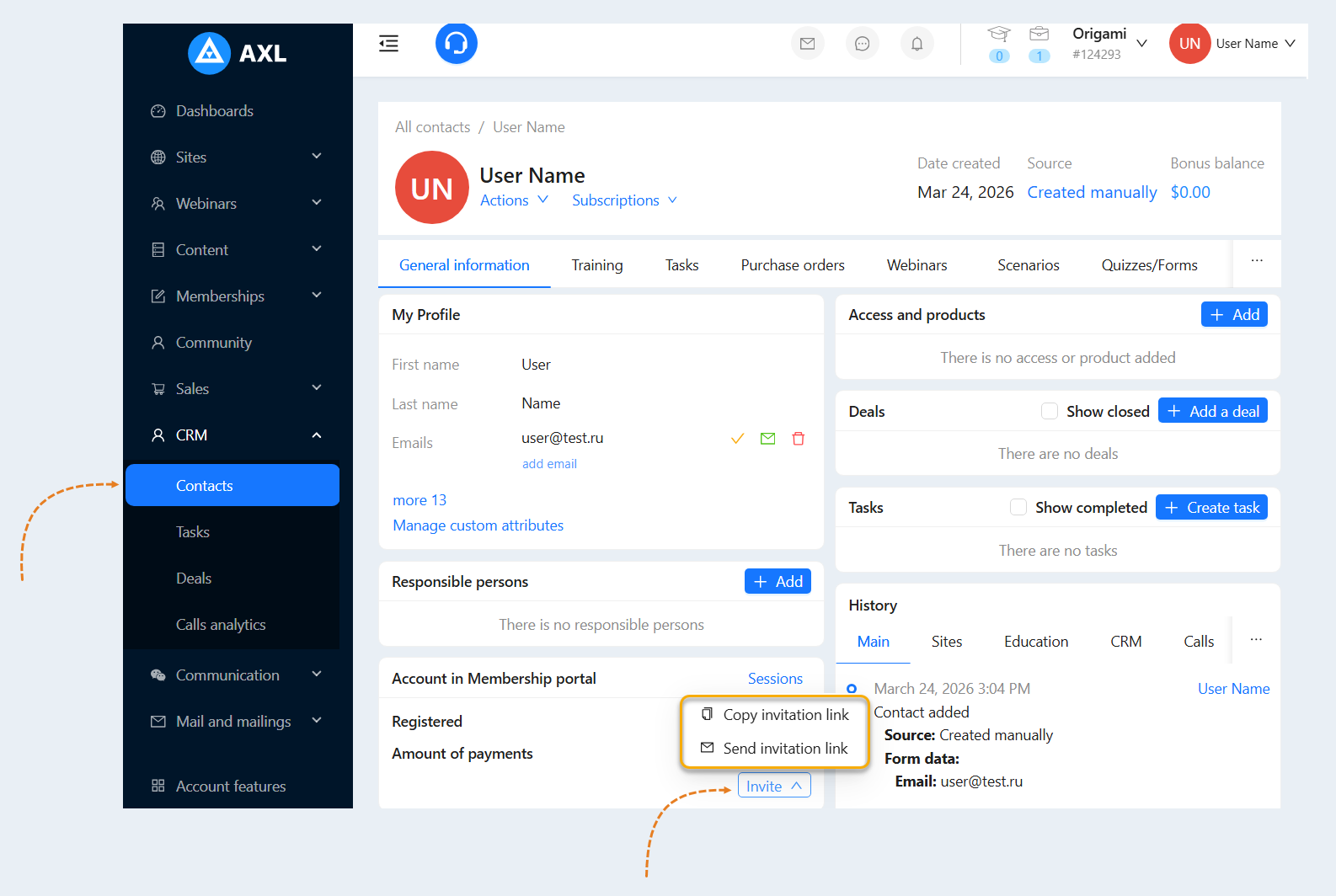The width and height of the screenshot is (1336, 896).
Task: Enable the Show completed tasks checkbox
Action: point(1018,507)
